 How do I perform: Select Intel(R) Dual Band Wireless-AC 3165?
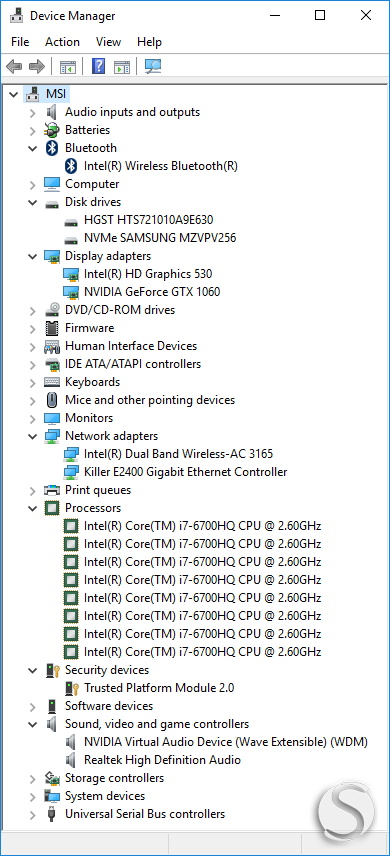[178, 454]
